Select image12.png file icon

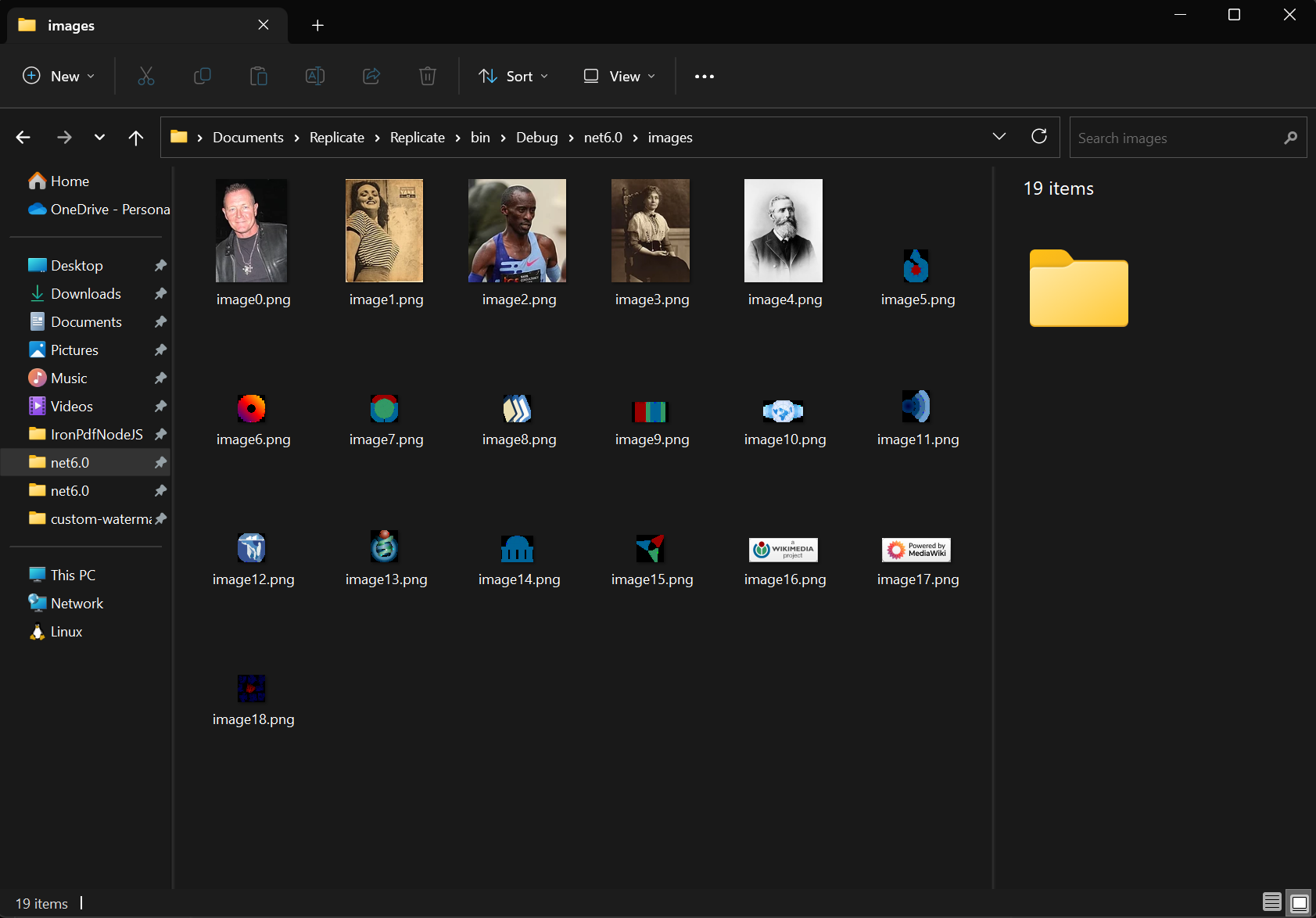tap(252, 548)
